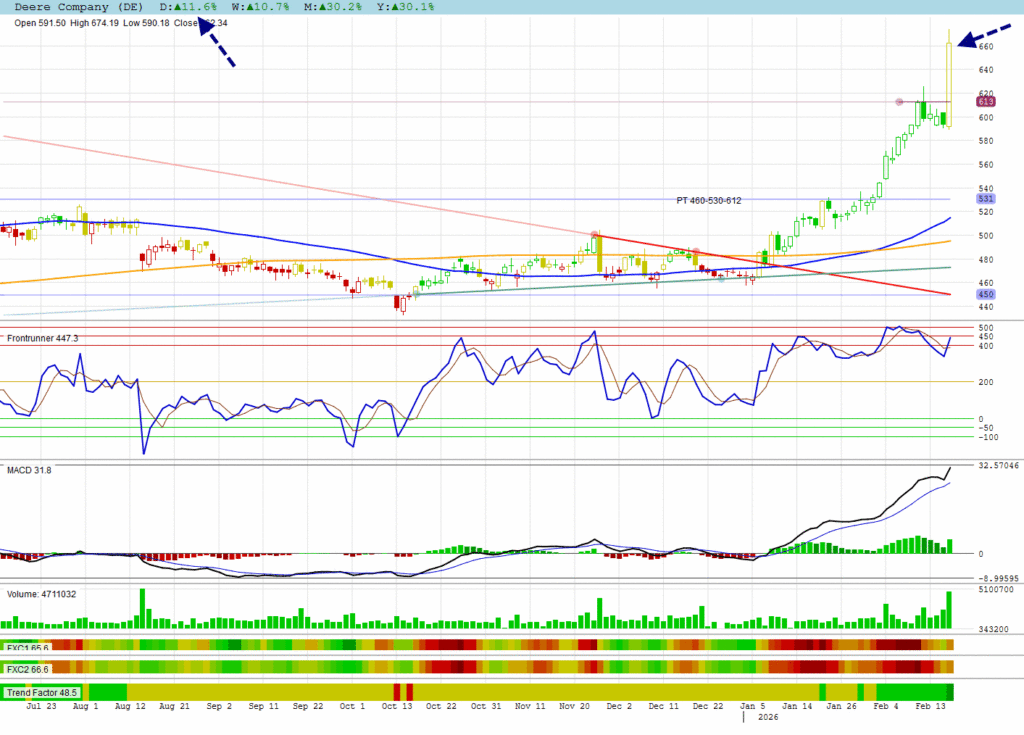Select the FXC2 66.6 heatmap label
The height and width of the screenshot is (735, 1024).
pos(28,668)
